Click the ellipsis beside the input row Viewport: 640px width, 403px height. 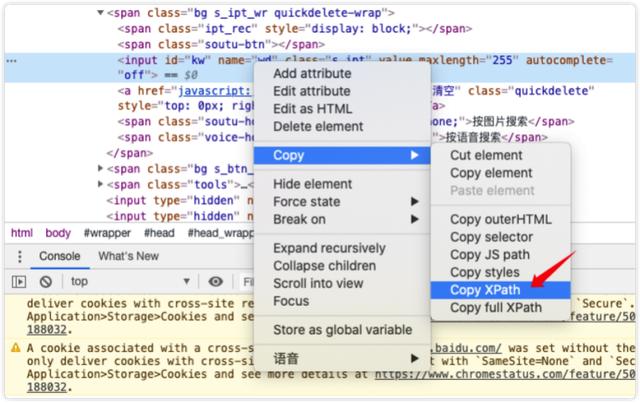click(11, 61)
